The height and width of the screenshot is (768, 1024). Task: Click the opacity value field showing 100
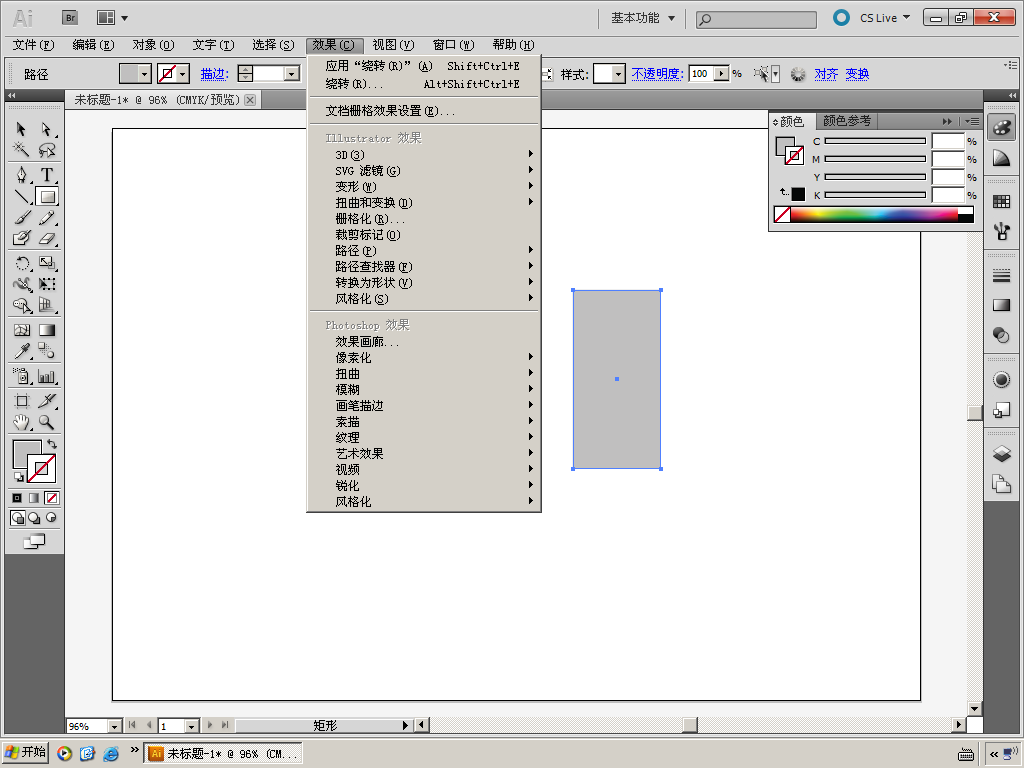tap(701, 74)
